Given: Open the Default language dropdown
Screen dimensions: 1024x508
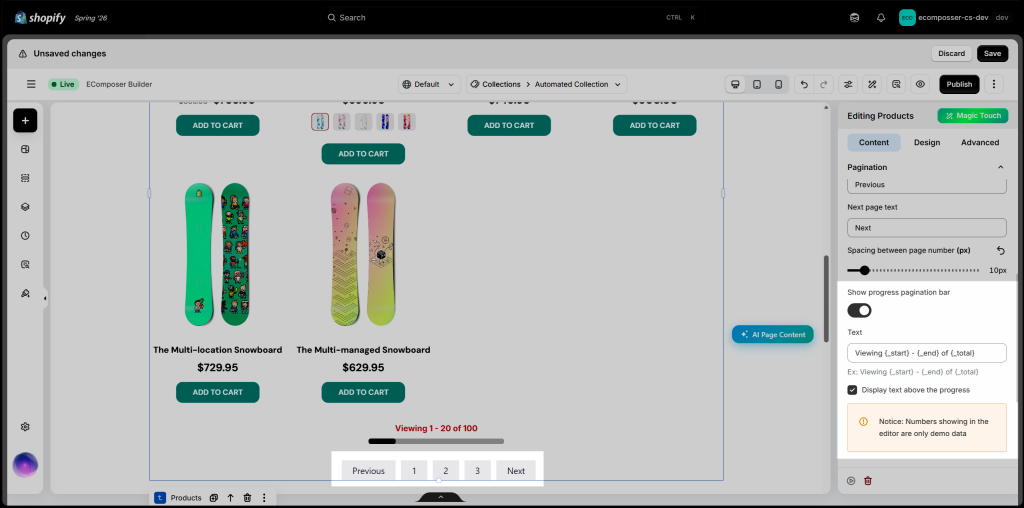Looking at the screenshot, I should pyautogui.click(x=429, y=84).
